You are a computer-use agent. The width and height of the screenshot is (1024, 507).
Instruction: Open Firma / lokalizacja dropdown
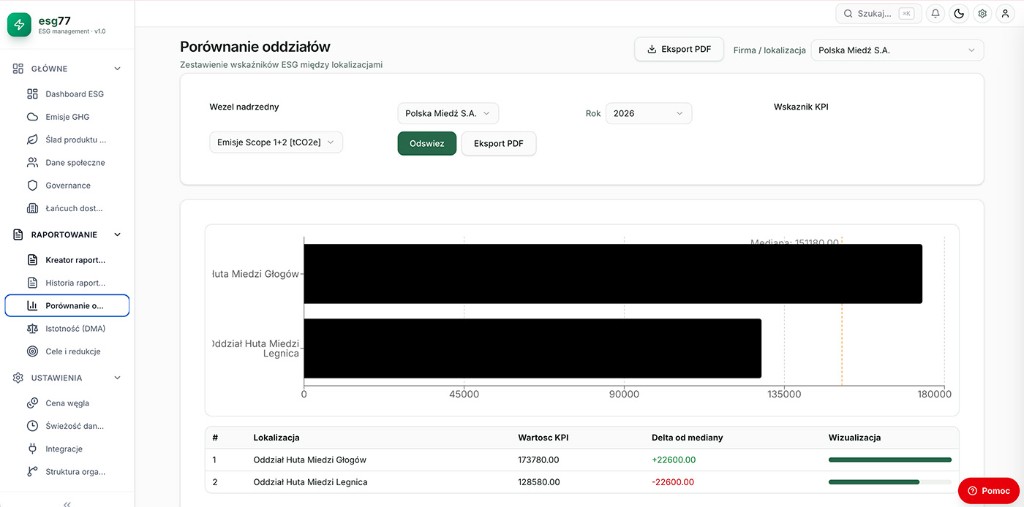click(x=897, y=50)
